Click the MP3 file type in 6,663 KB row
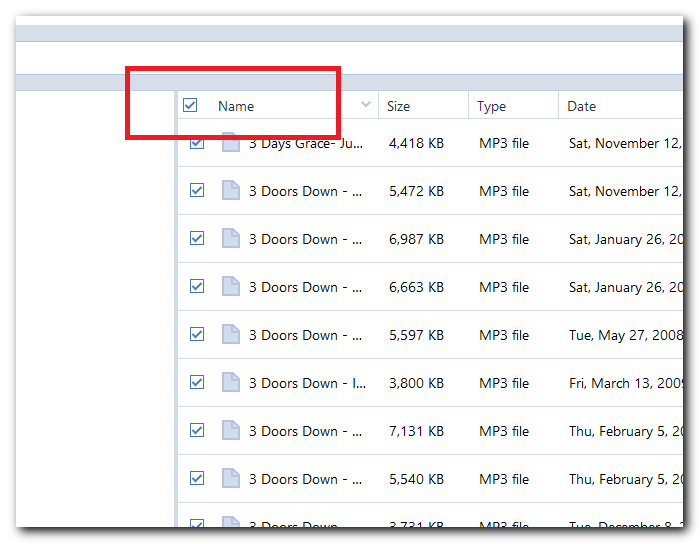Screen dimensions: 700x544 pos(504,287)
